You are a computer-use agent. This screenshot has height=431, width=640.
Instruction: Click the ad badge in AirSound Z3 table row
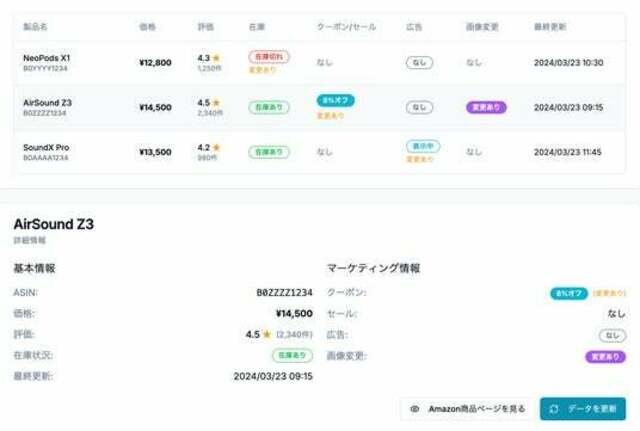point(419,107)
